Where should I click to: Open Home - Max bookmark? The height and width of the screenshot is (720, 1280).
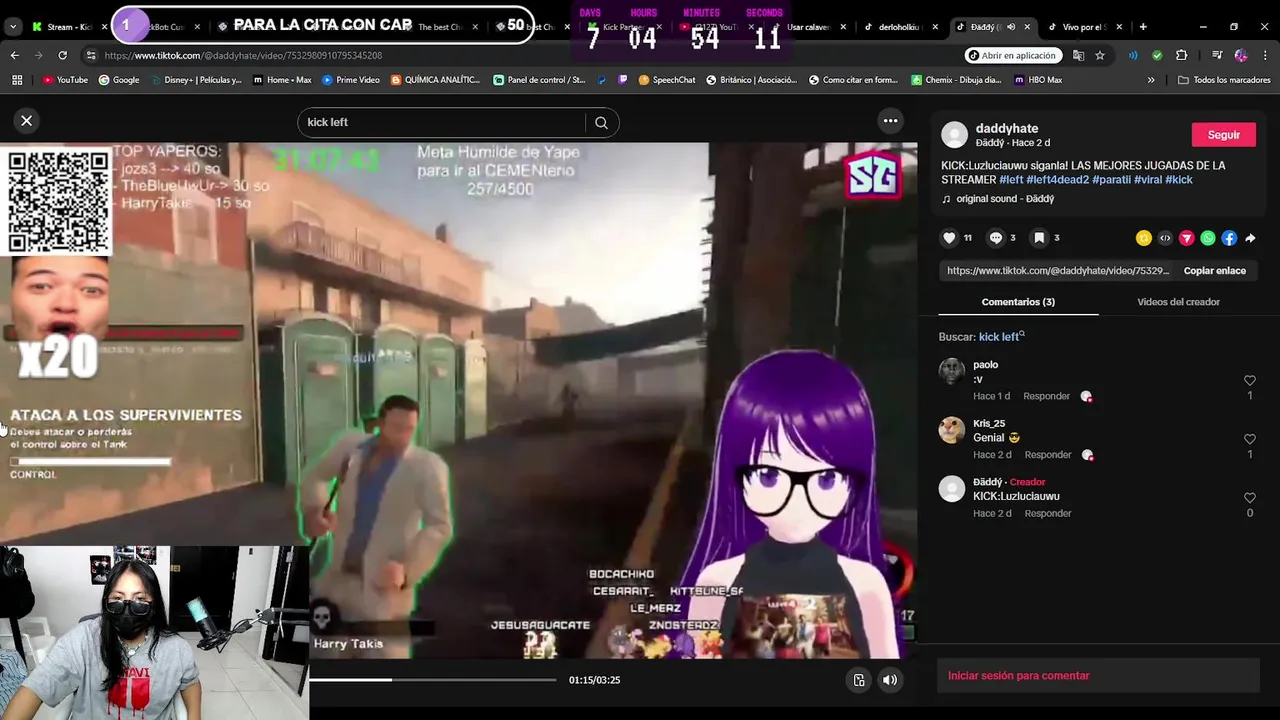click(x=282, y=80)
